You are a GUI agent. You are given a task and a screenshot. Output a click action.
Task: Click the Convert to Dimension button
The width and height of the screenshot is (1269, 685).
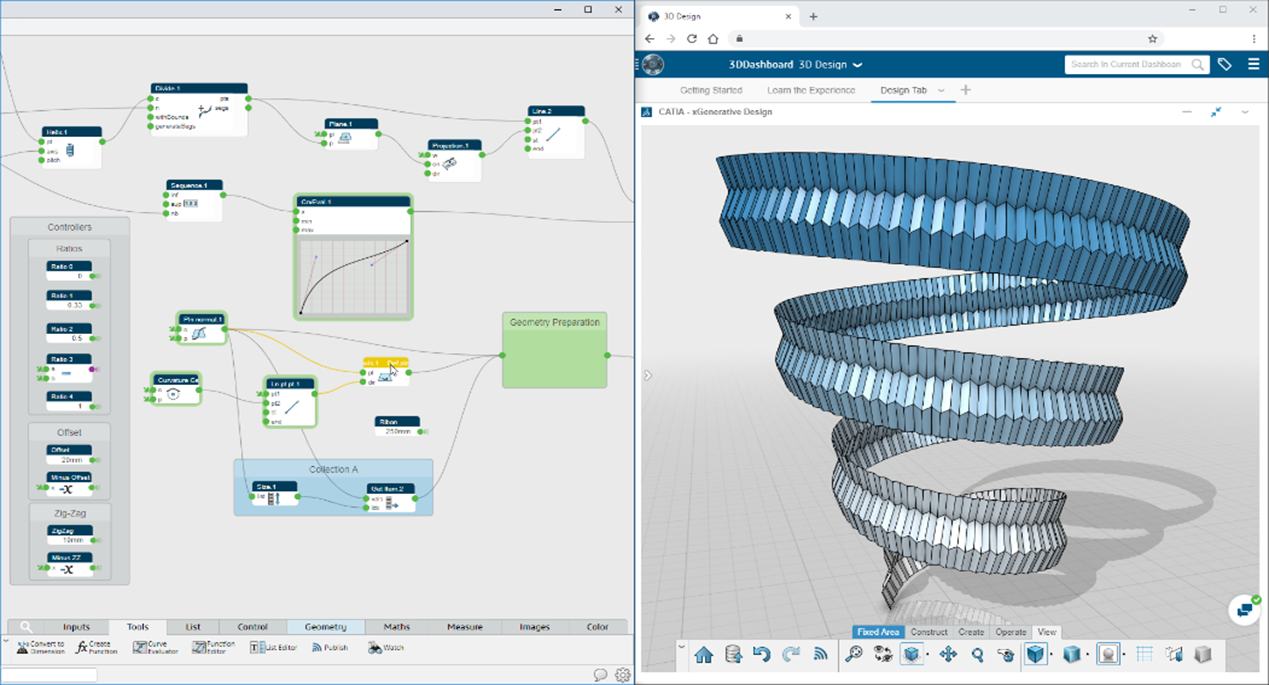[x=40, y=648]
